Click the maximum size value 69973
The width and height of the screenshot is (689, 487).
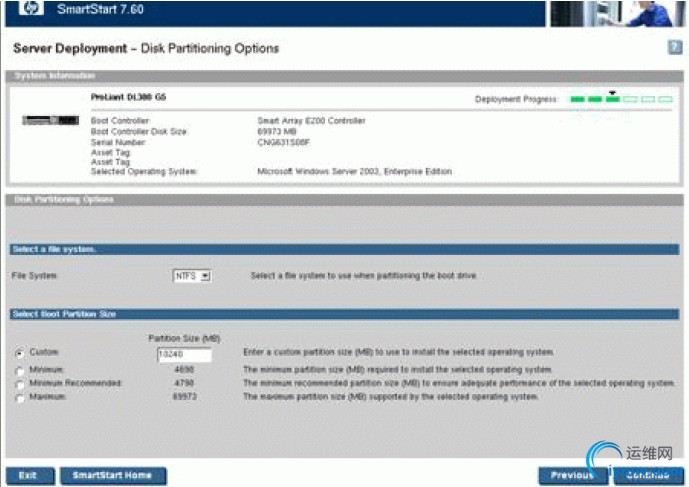click(185, 397)
